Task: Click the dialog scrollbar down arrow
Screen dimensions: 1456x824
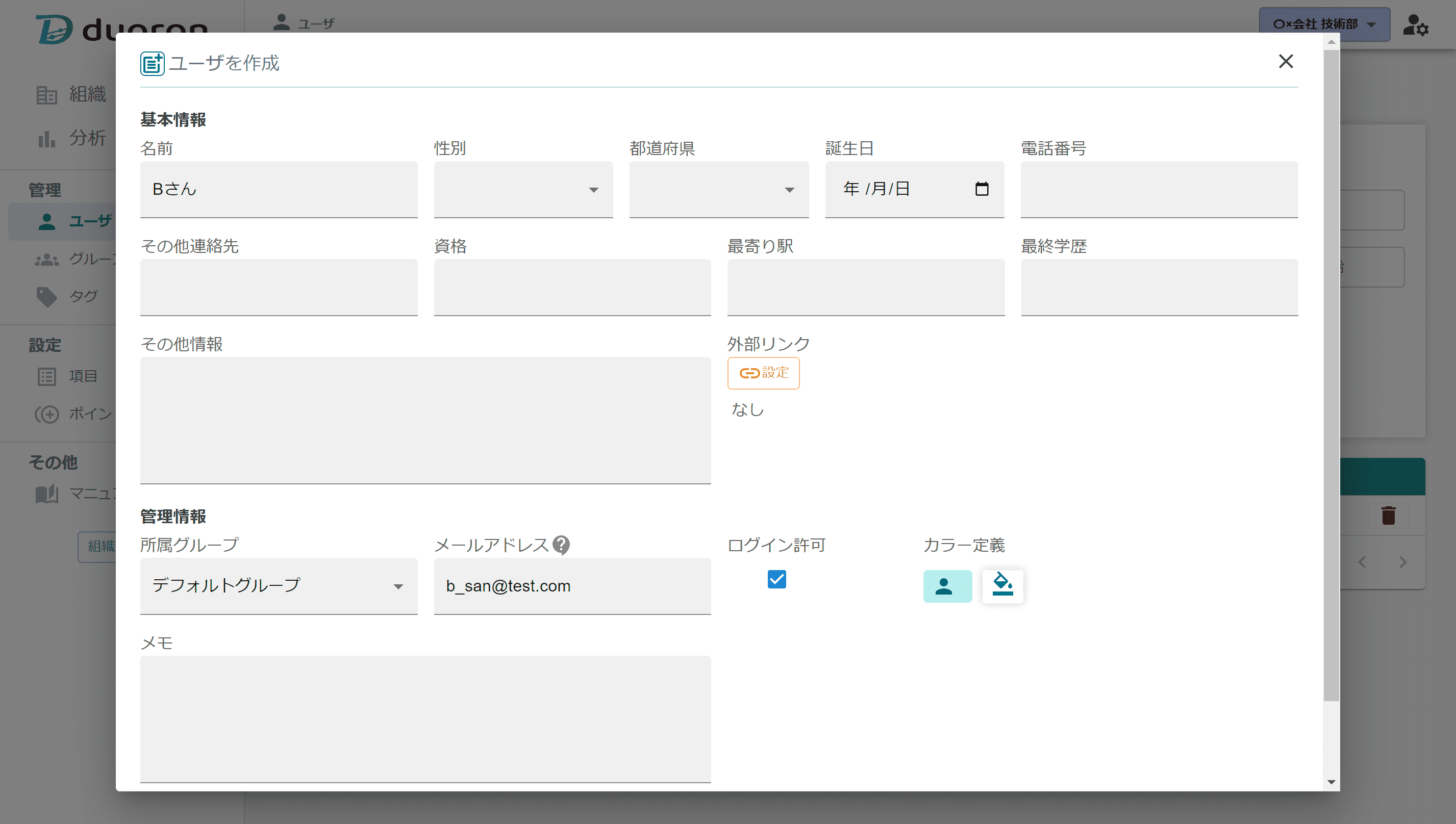Action: point(1331,782)
